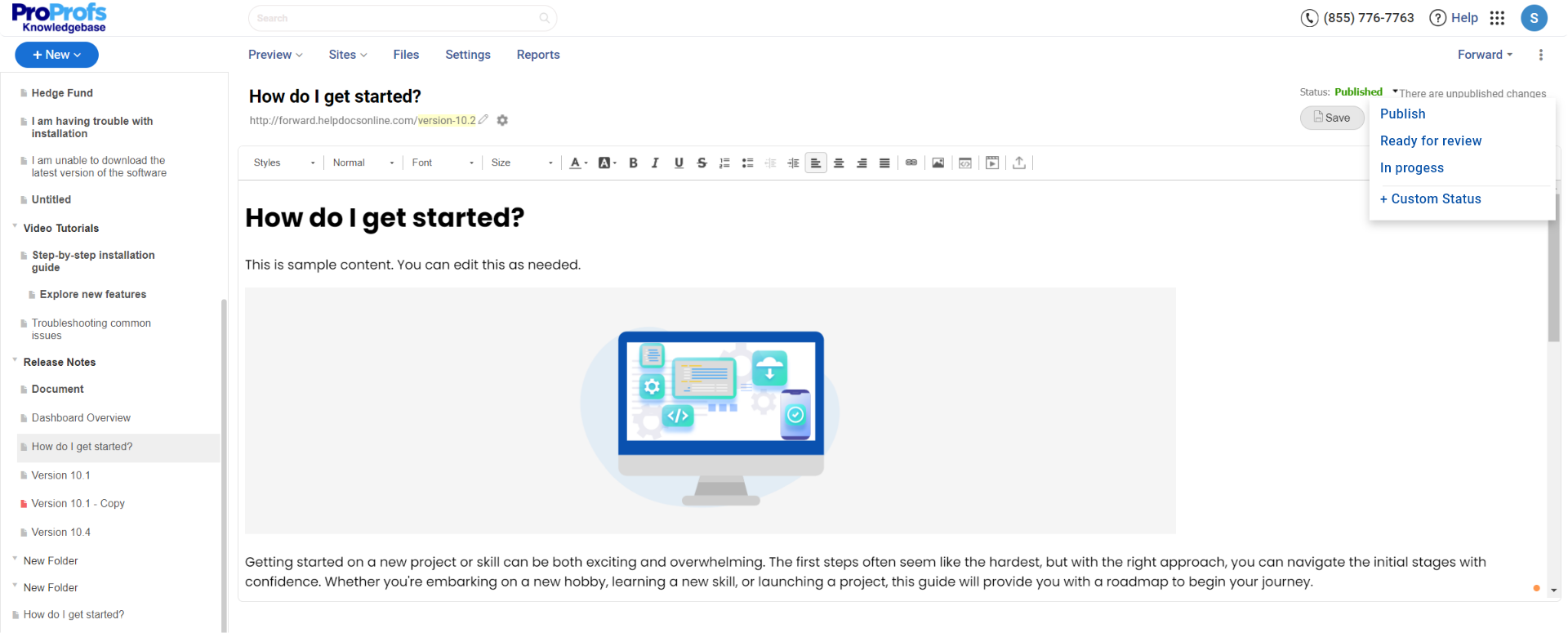Insert an image from toolbar

coord(938,163)
